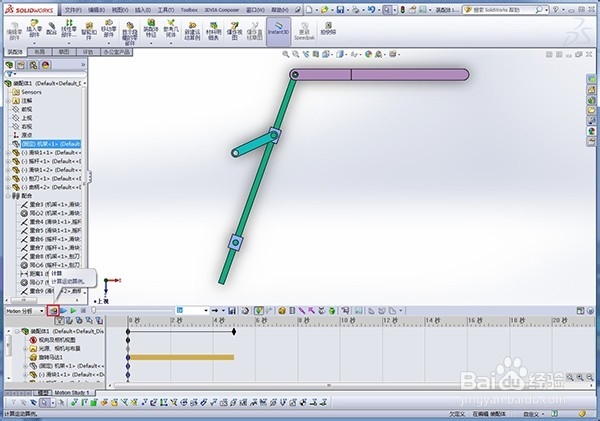The width and height of the screenshot is (600, 421).
Task: Open the PropertyManager panel tab
Action: coord(21,65)
